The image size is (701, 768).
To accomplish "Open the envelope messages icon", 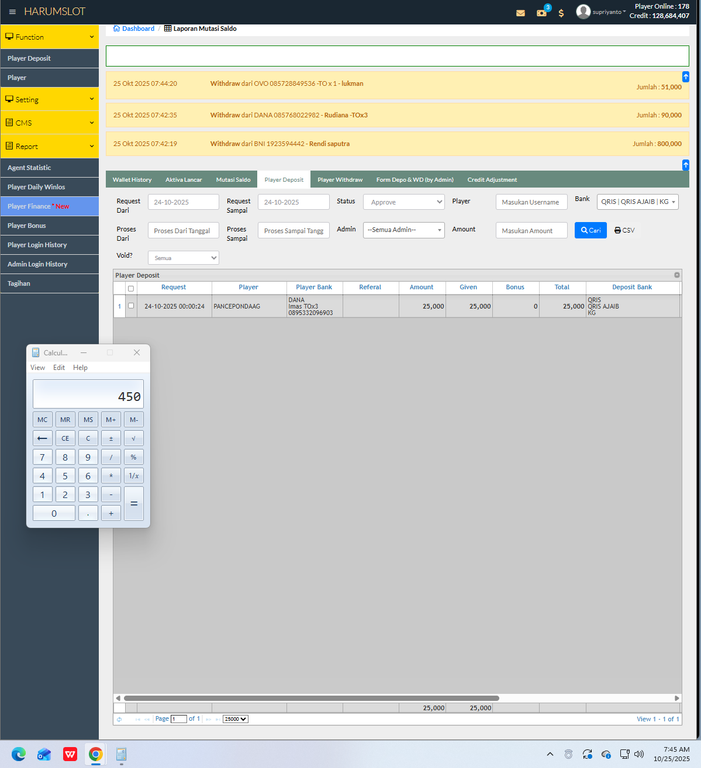I will (x=520, y=13).
